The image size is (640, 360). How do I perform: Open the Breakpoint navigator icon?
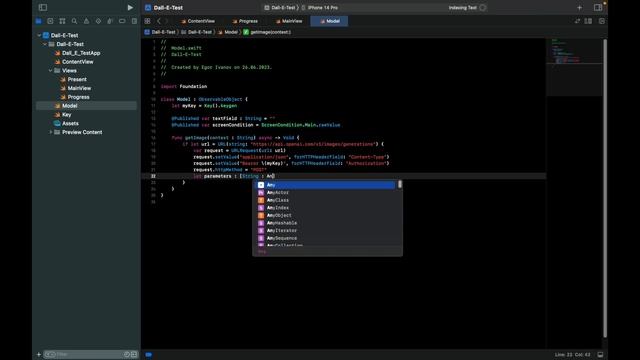[x=122, y=21]
